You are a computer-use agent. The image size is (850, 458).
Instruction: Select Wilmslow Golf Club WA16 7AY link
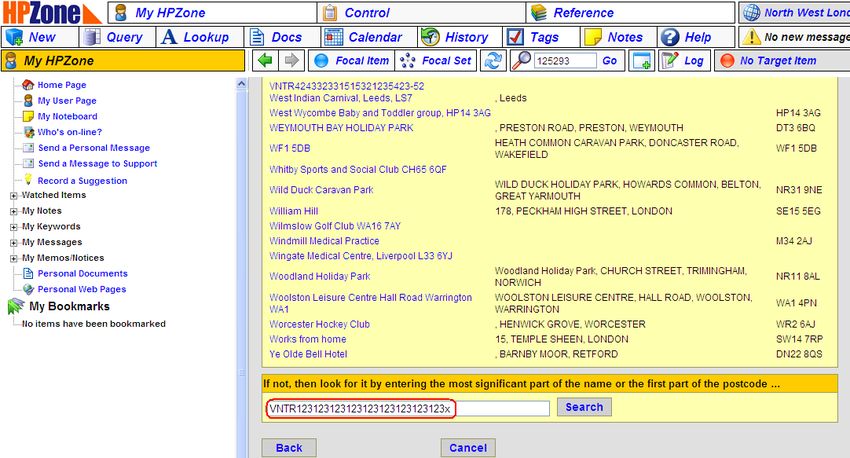click(334, 226)
